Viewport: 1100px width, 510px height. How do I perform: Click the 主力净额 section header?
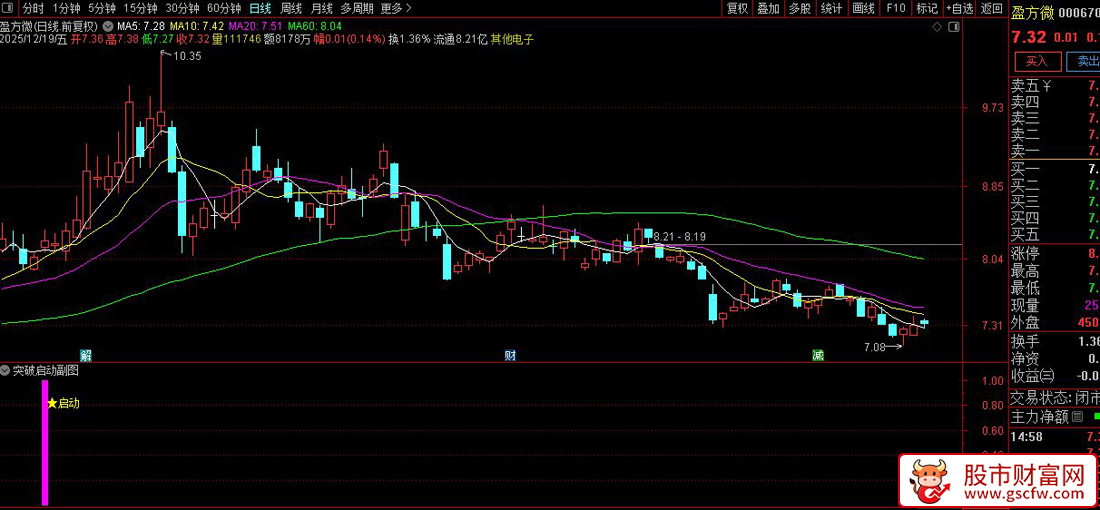click(x=1040, y=417)
